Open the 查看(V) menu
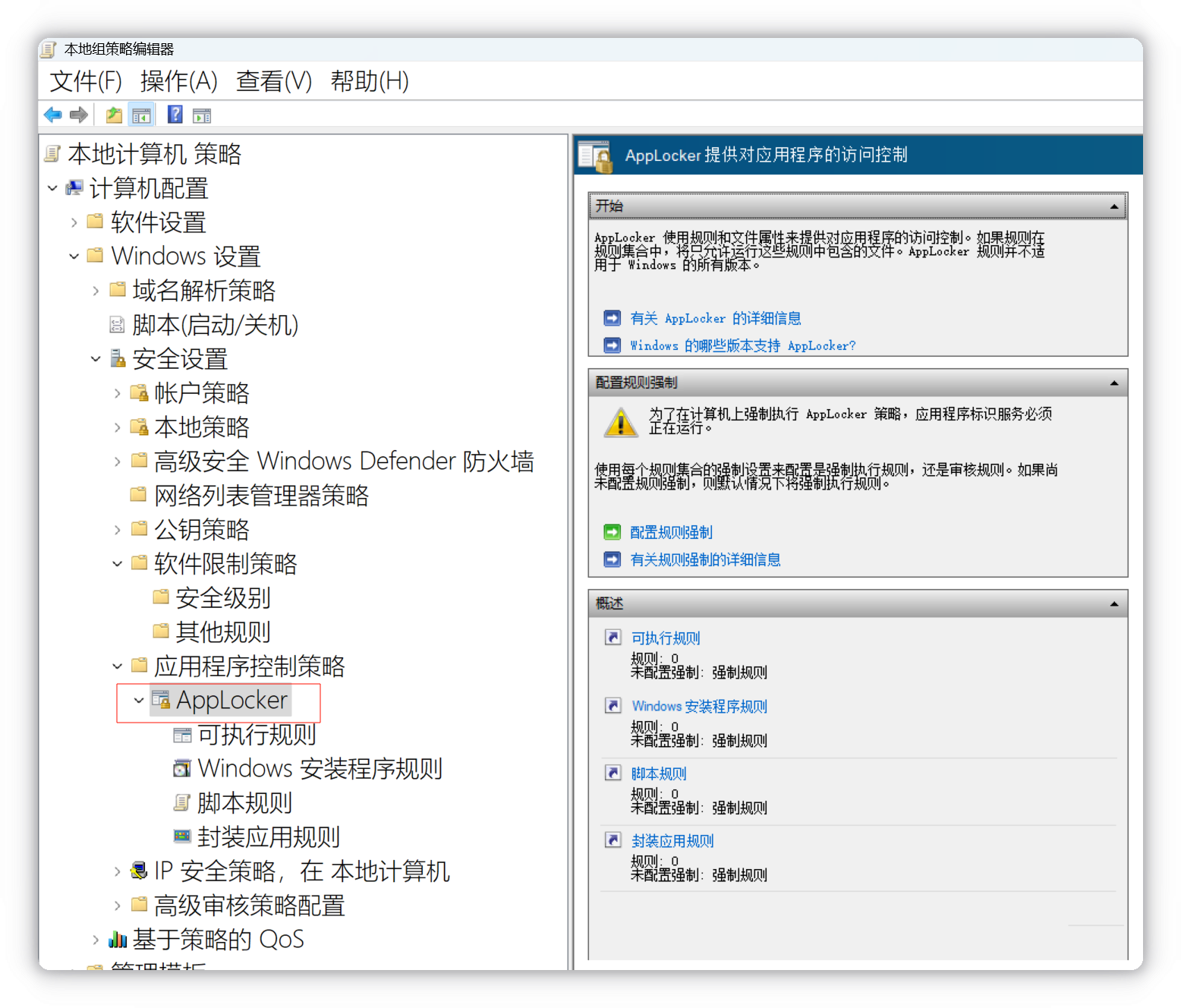 (x=274, y=81)
